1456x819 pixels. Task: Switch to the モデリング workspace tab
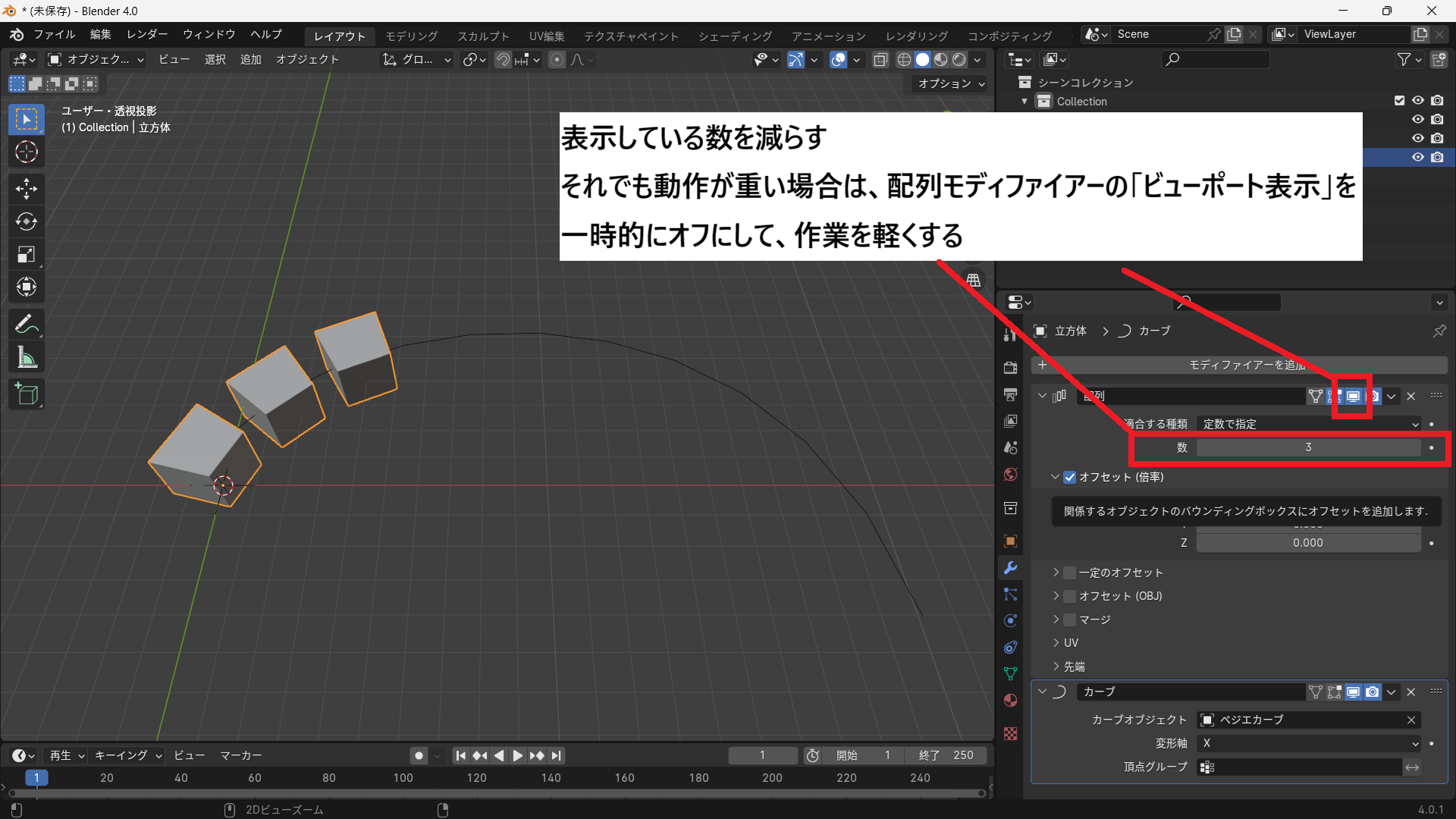point(411,36)
